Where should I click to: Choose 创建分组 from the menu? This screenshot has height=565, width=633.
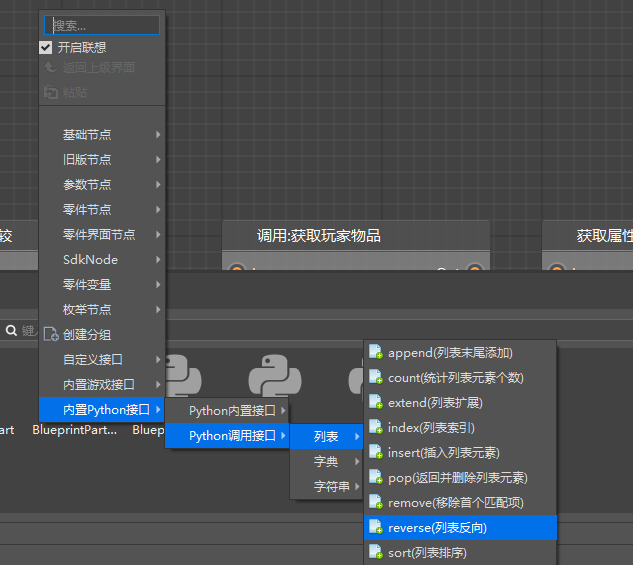[x=102, y=335]
